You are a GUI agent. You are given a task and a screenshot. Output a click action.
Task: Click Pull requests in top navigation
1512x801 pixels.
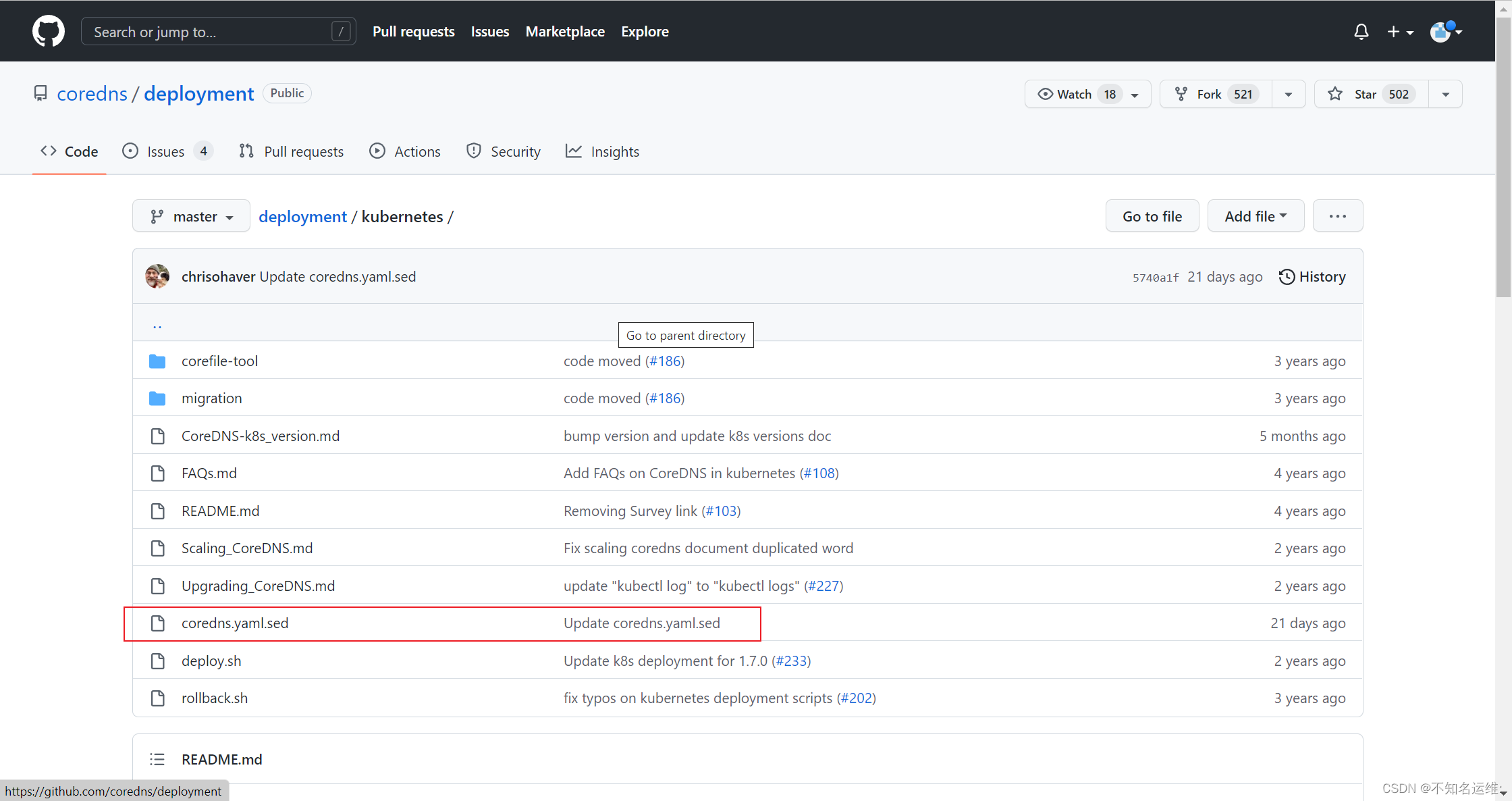coord(414,31)
